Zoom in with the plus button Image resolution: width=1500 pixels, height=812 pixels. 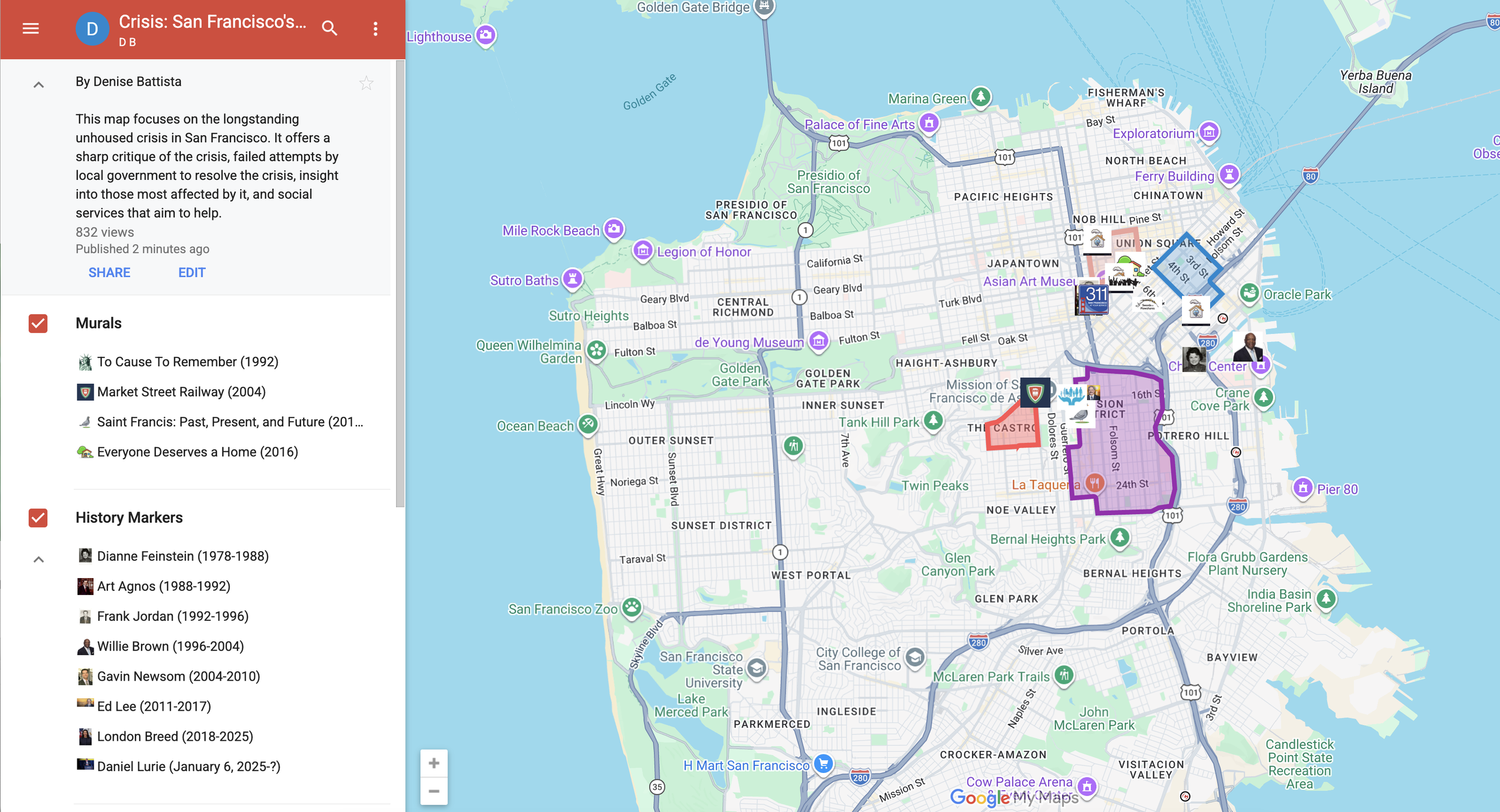pyautogui.click(x=434, y=763)
